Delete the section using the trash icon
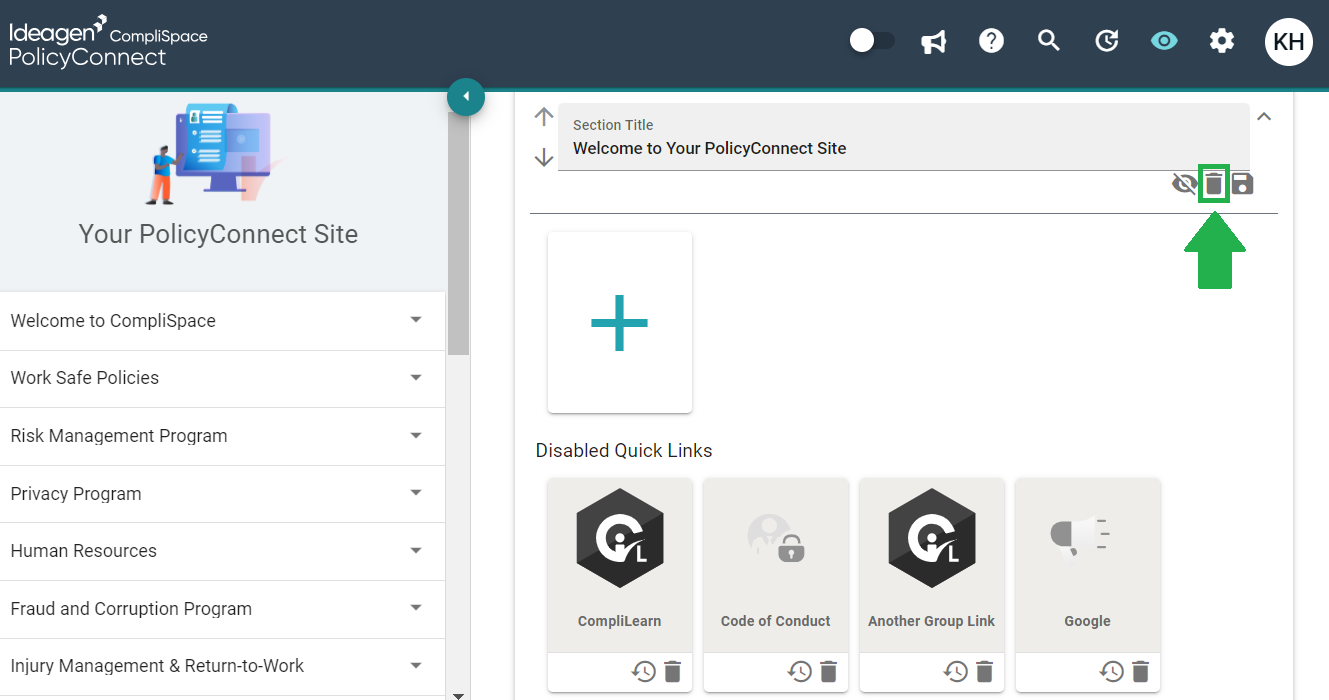This screenshot has height=700, width=1329. [1213, 184]
